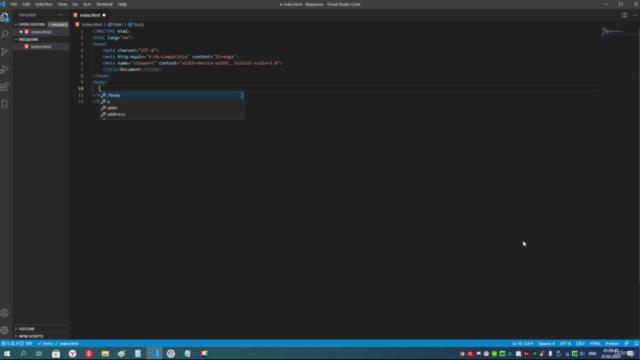Click the volume icon in system tray
This screenshot has width=640, height=360.
(x=582, y=353)
